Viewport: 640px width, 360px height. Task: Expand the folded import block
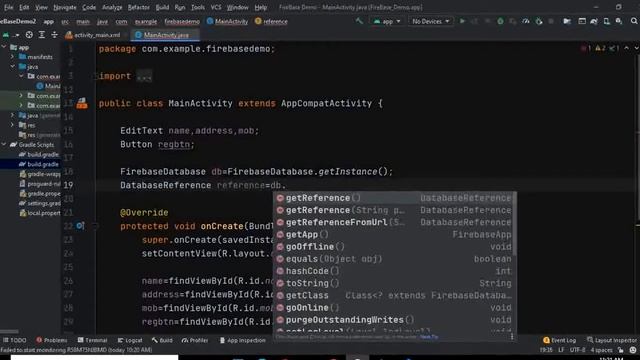coord(144,76)
